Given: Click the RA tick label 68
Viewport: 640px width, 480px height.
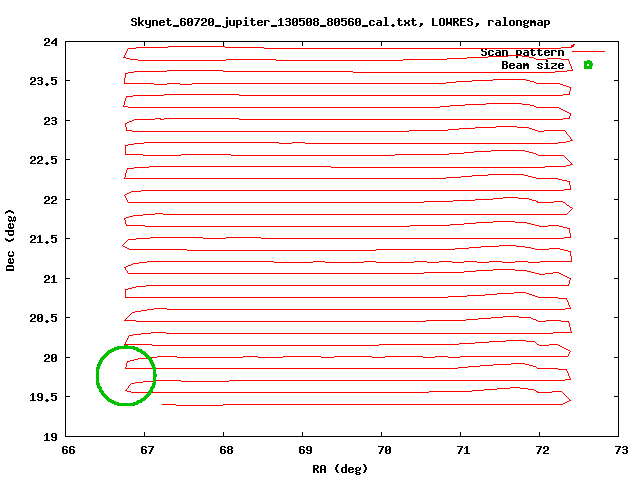Looking at the screenshot, I should coord(226,450).
